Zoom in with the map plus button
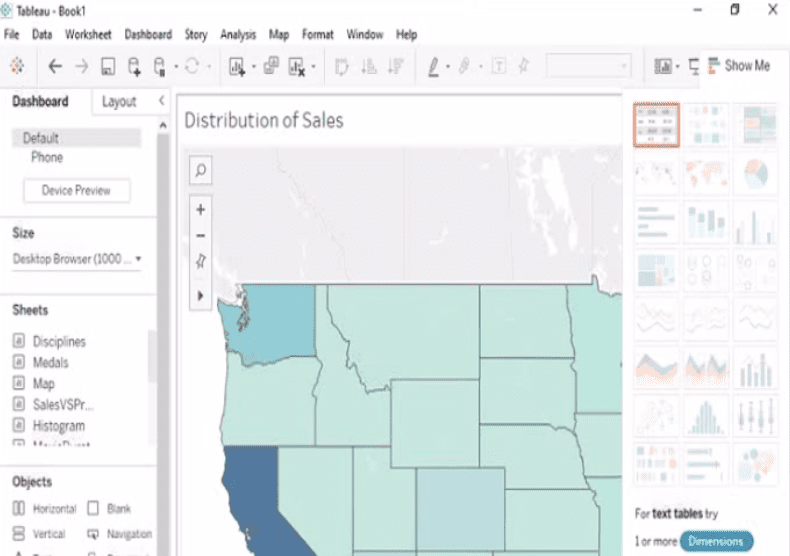This screenshot has width=790, height=556. tap(201, 210)
